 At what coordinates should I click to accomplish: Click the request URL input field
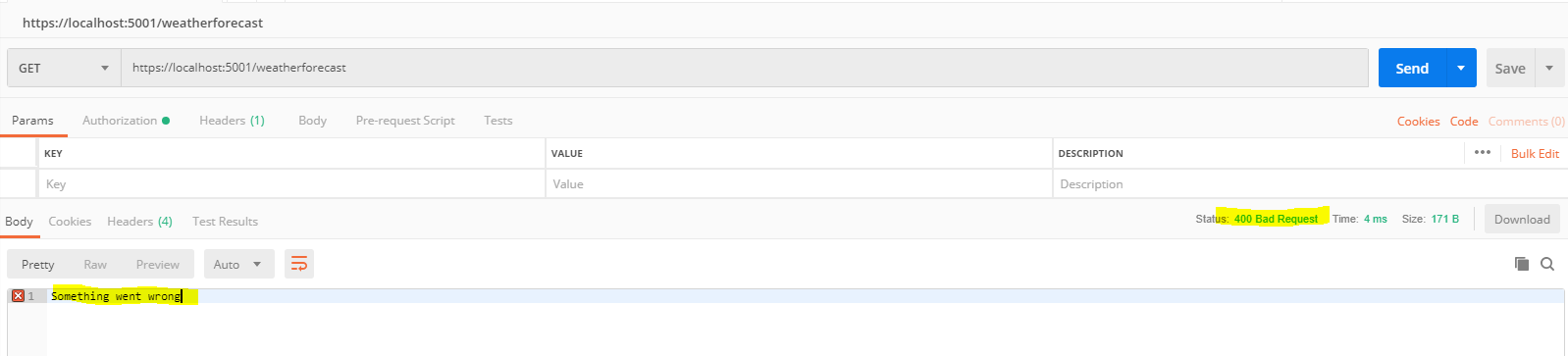click(x=745, y=68)
